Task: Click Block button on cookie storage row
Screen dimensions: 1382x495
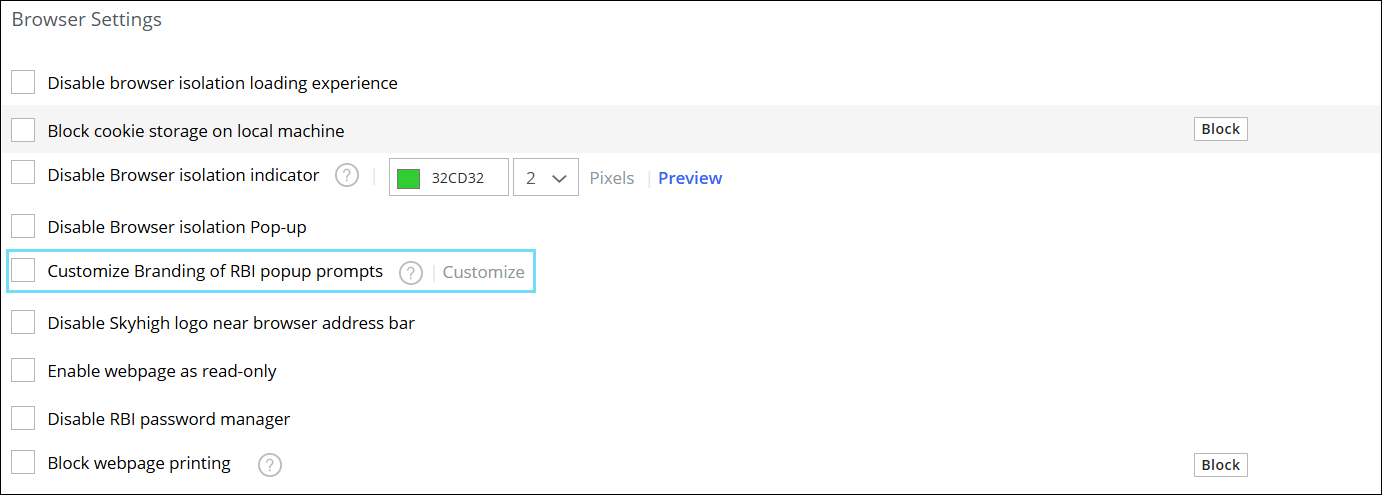Action: point(1221,129)
